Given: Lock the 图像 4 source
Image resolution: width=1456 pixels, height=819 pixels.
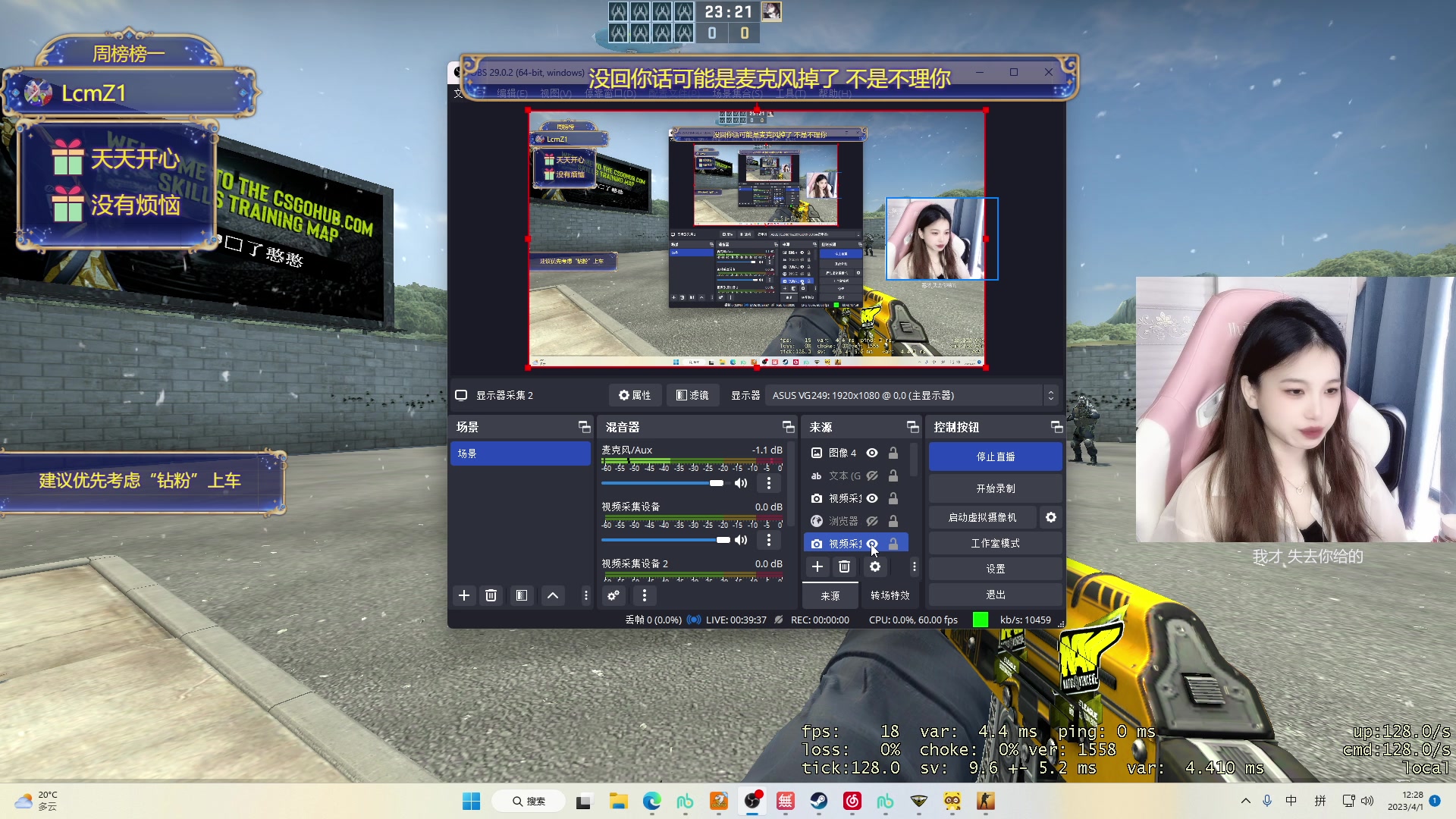Looking at the screenshot, I should (893, 453).
